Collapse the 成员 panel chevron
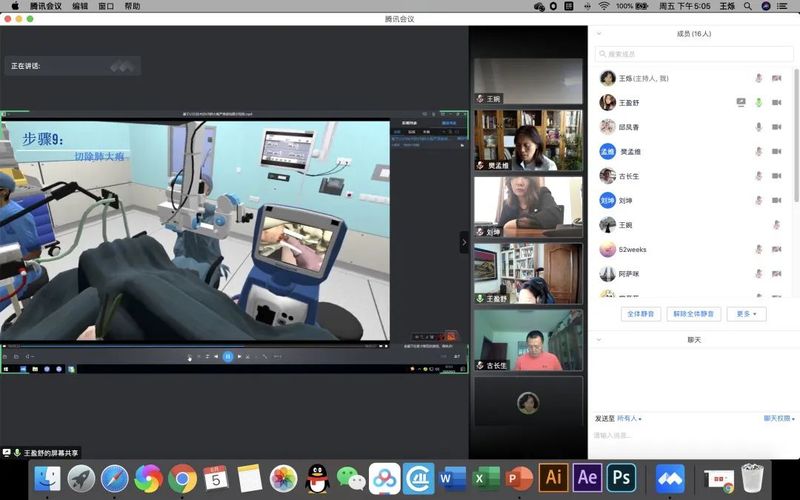The width and height of the screenshot is (800, 500). pyautogui.click(x=599, y=33)
